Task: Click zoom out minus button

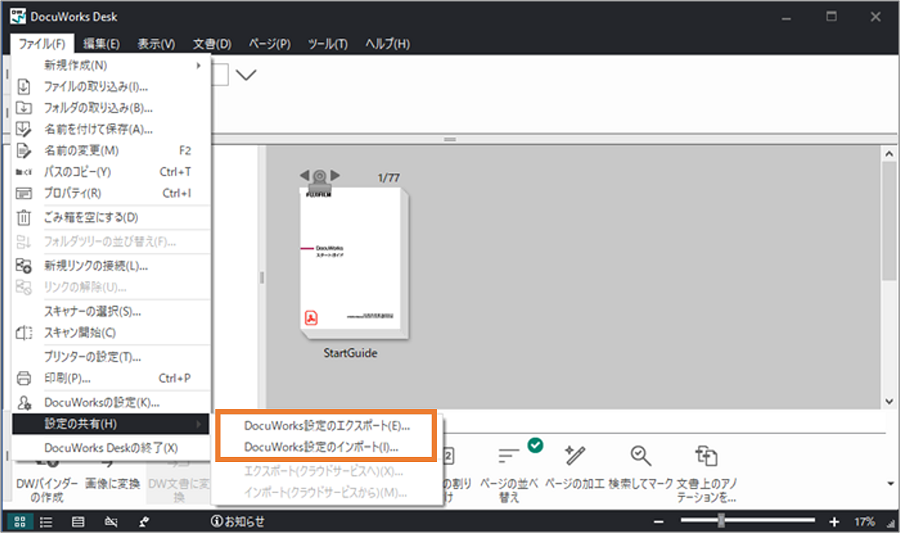Action: coord(659,522)
